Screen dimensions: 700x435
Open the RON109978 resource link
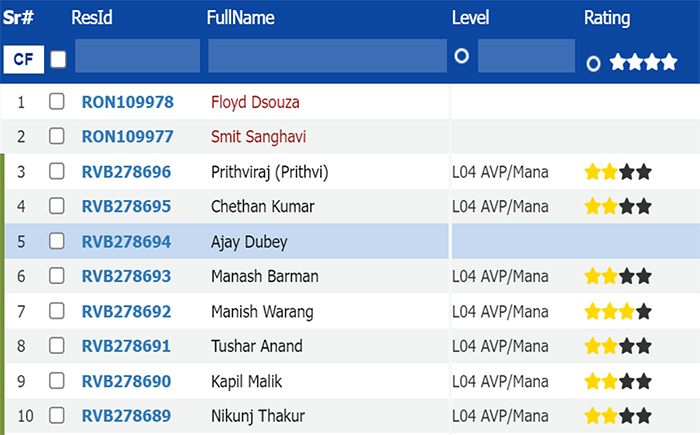(x=128, y=102)
